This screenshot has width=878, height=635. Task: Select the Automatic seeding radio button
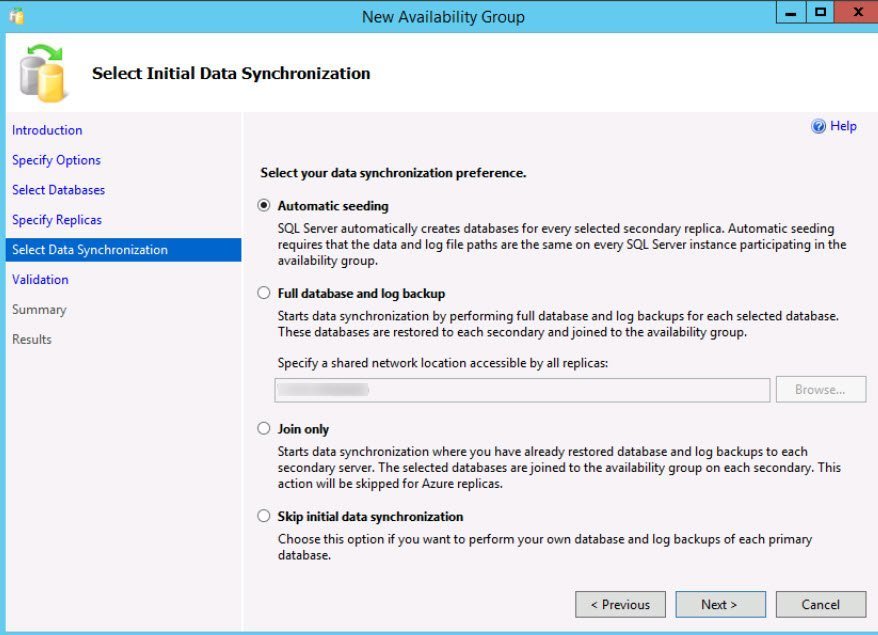(264, 206)
